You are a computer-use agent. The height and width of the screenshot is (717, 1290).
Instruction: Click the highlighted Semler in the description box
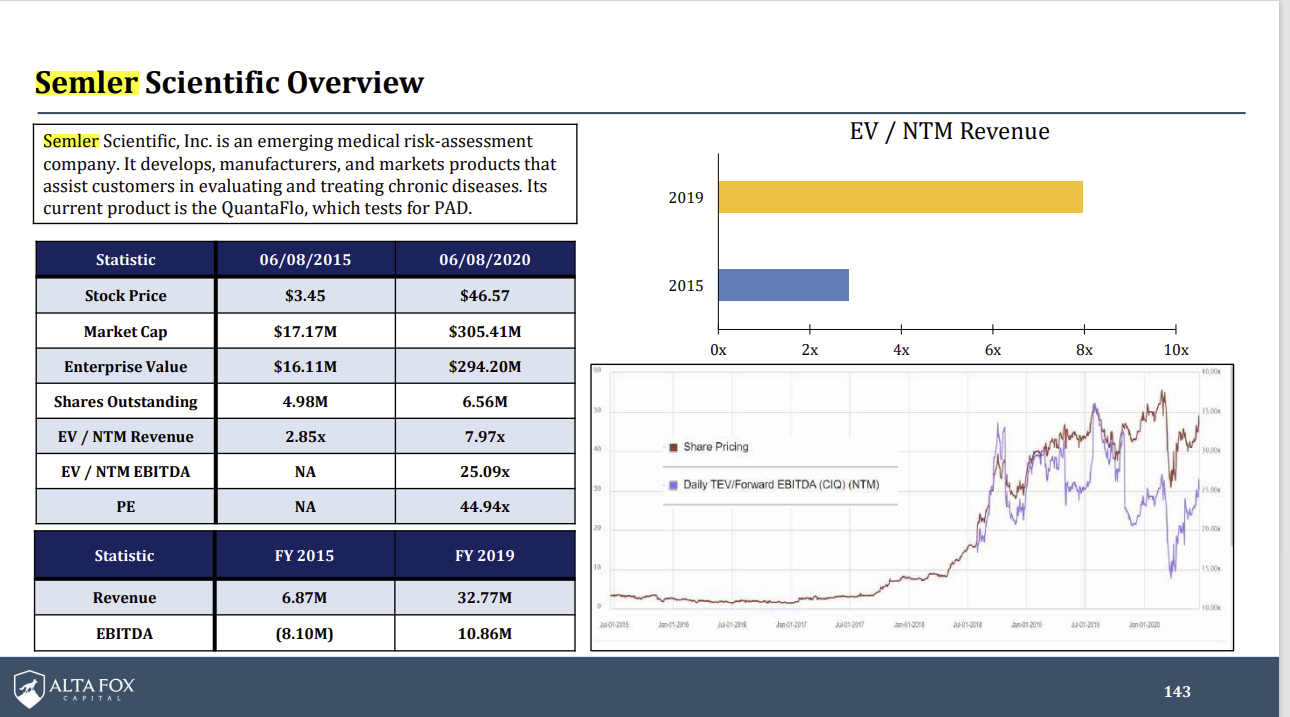pos(71,141)
